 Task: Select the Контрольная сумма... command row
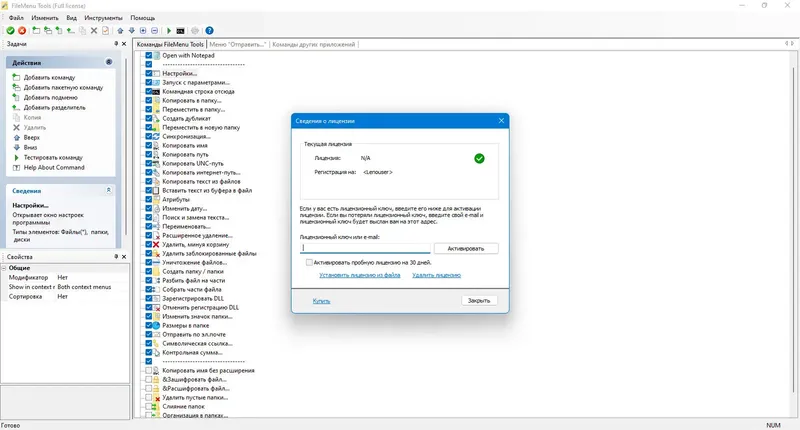pos(192,352)
